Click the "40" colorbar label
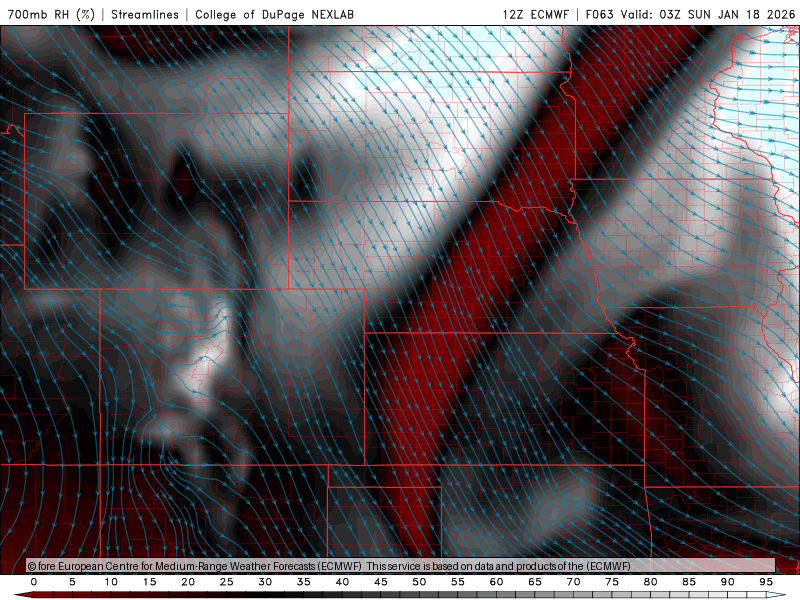Image resolution: width=800 pixels, height=600 pixels. [342, 582]
